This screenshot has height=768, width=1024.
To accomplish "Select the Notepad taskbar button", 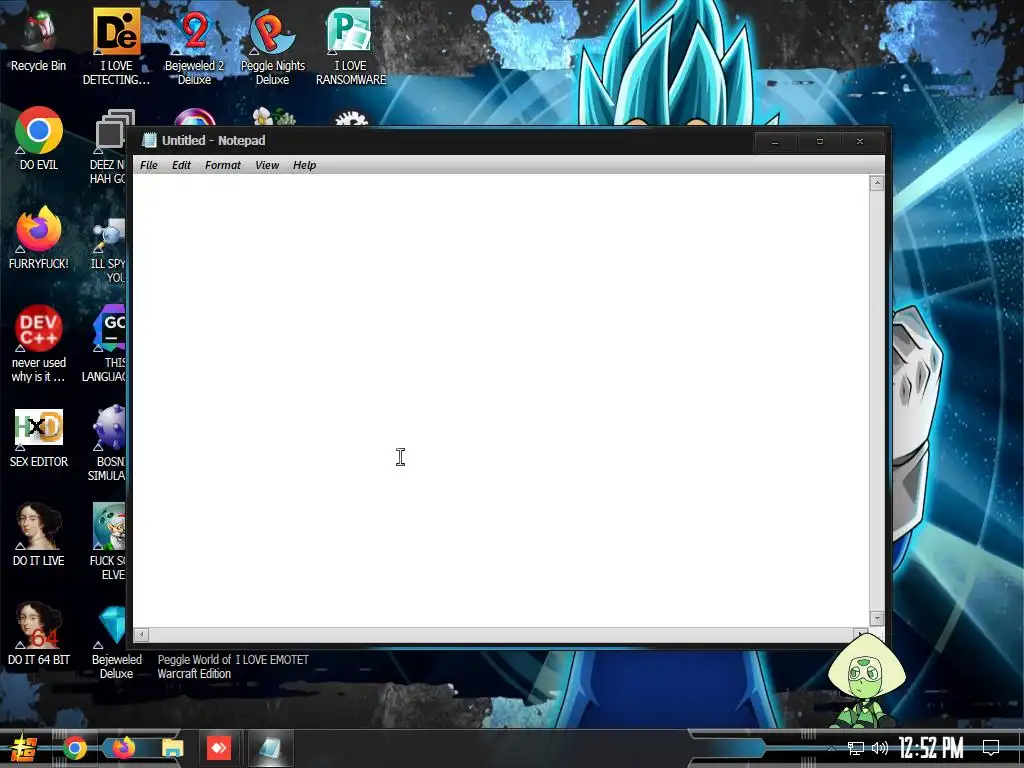I will click(270, 748).
